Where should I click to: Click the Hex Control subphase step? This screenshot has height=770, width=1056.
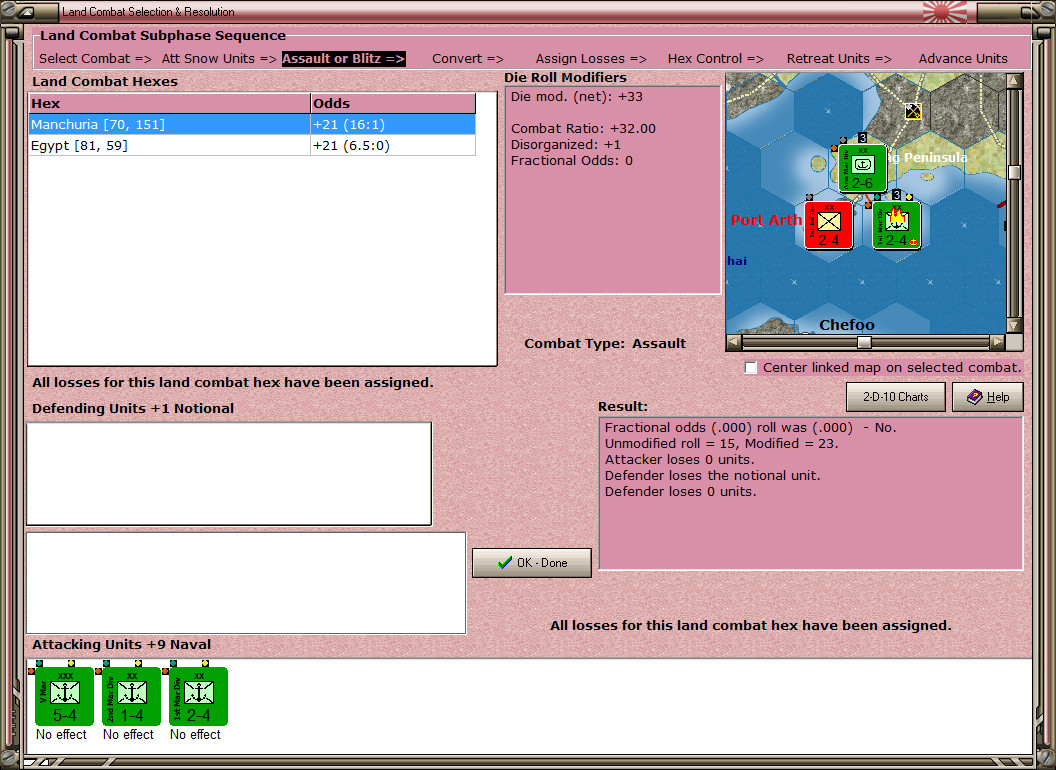tap(715, 59)
